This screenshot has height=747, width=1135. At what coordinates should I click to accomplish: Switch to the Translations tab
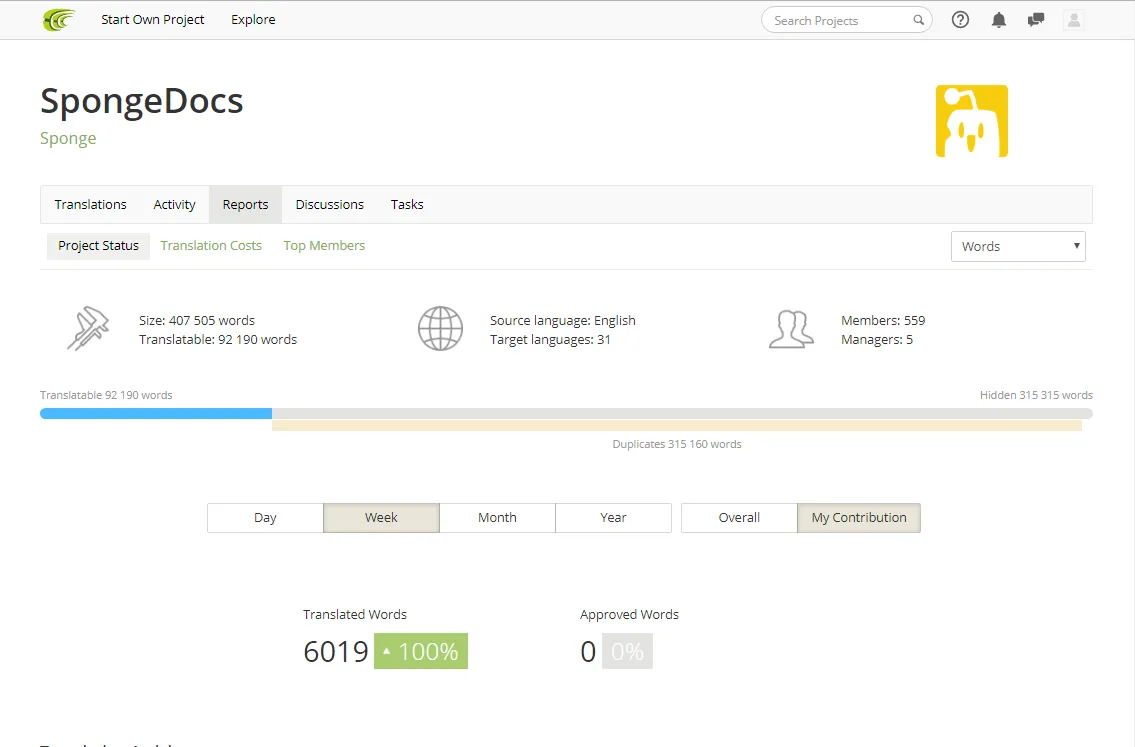point(90,205)
